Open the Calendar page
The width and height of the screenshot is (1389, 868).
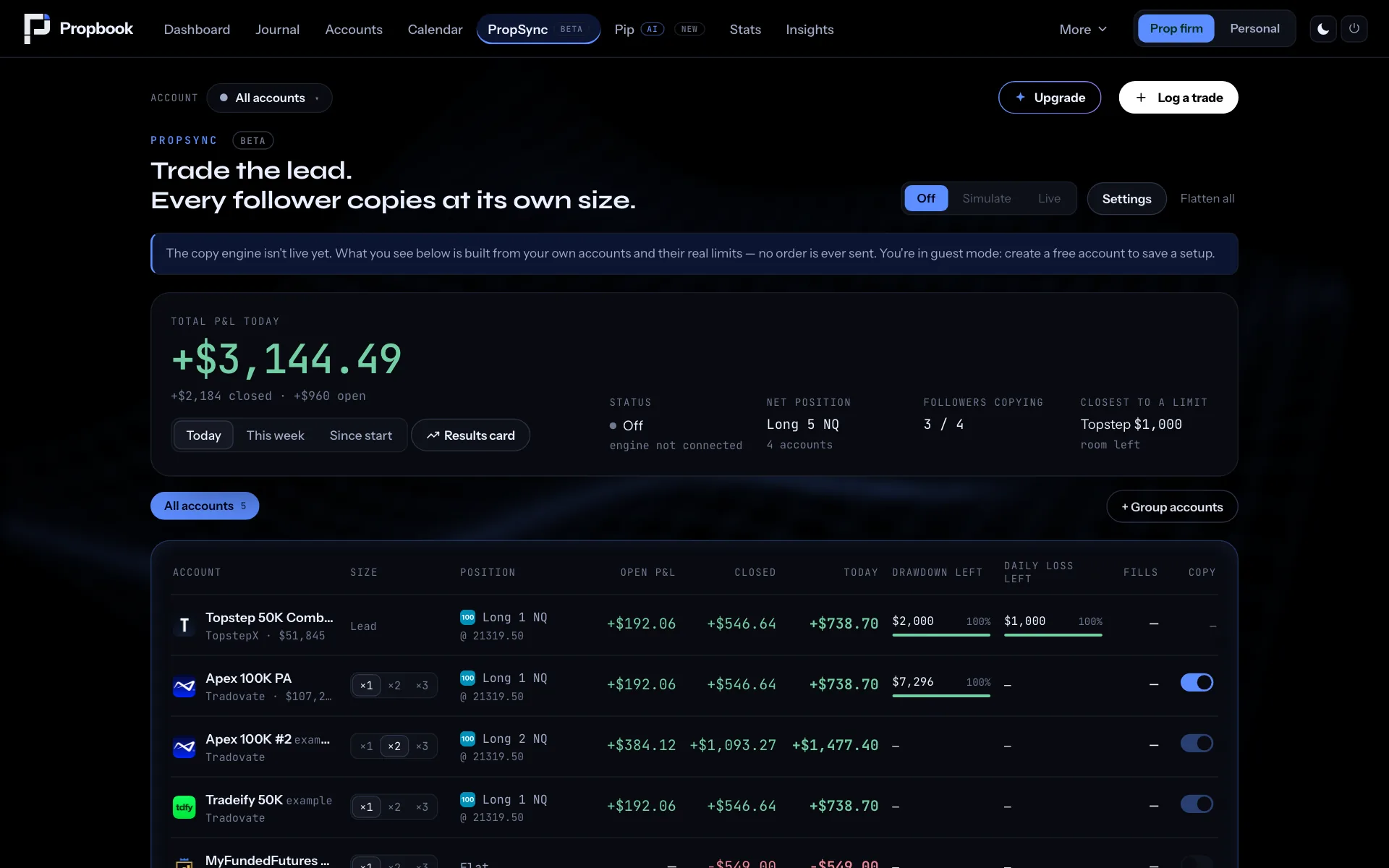pyautogui.click(x=435, y=29)
